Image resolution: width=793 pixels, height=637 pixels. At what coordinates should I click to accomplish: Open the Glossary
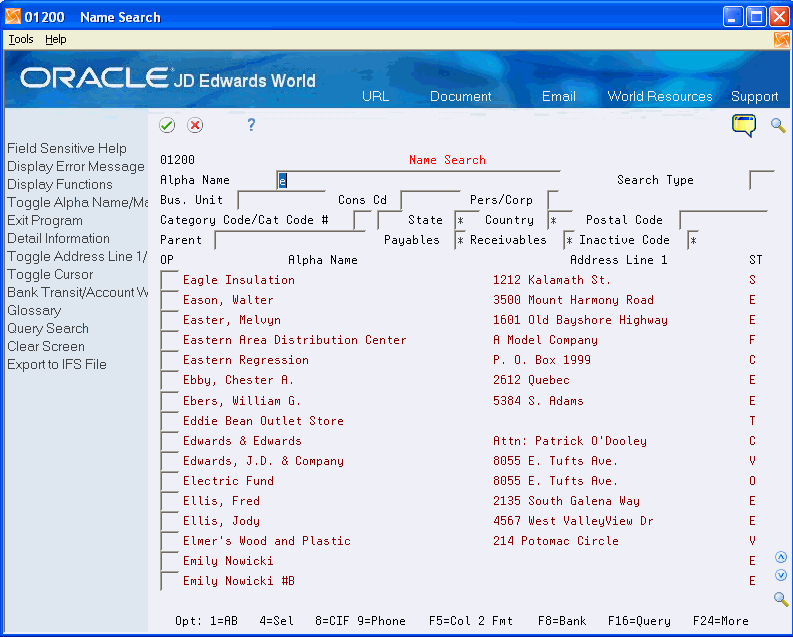coord(34,310)
